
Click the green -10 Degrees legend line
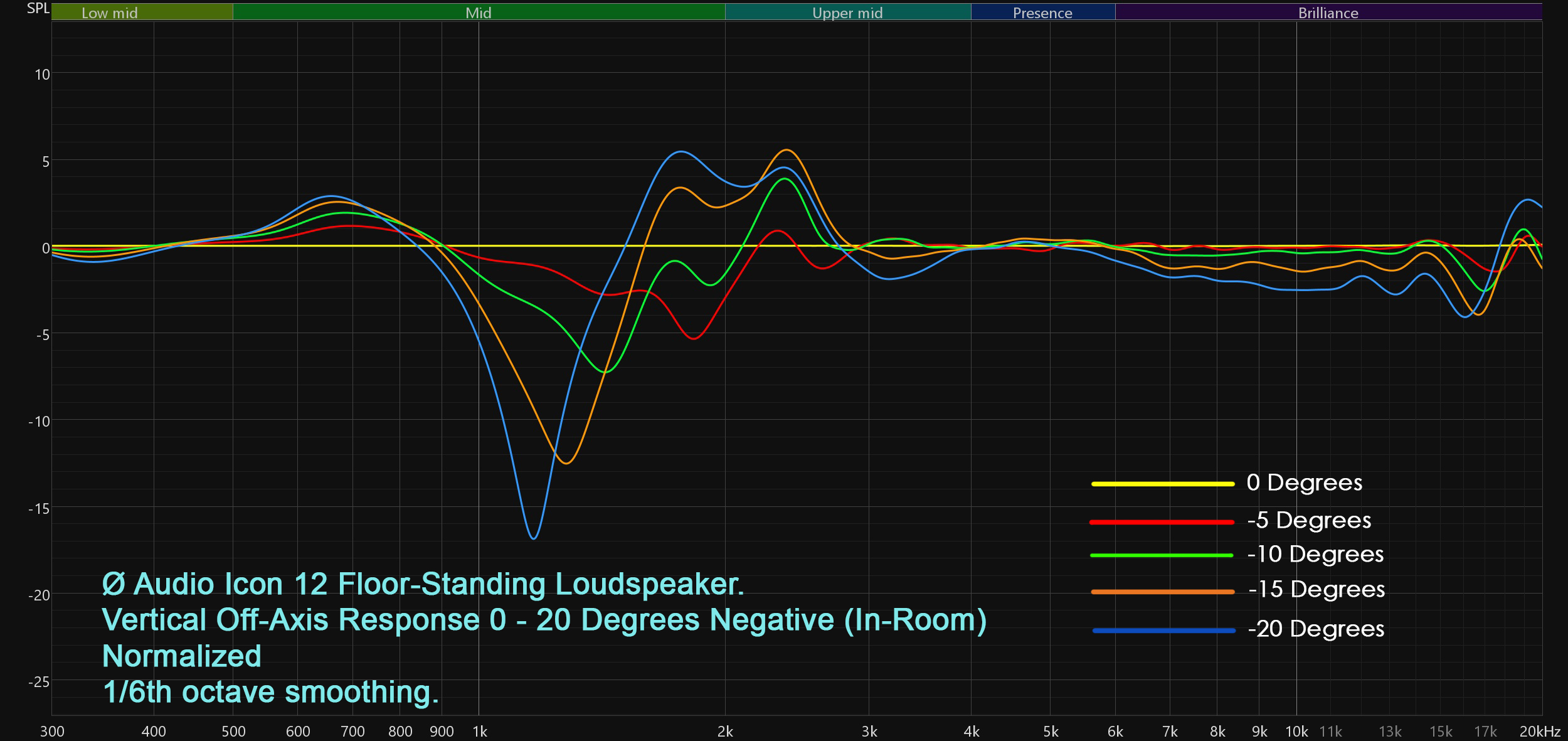point(1162,555)
